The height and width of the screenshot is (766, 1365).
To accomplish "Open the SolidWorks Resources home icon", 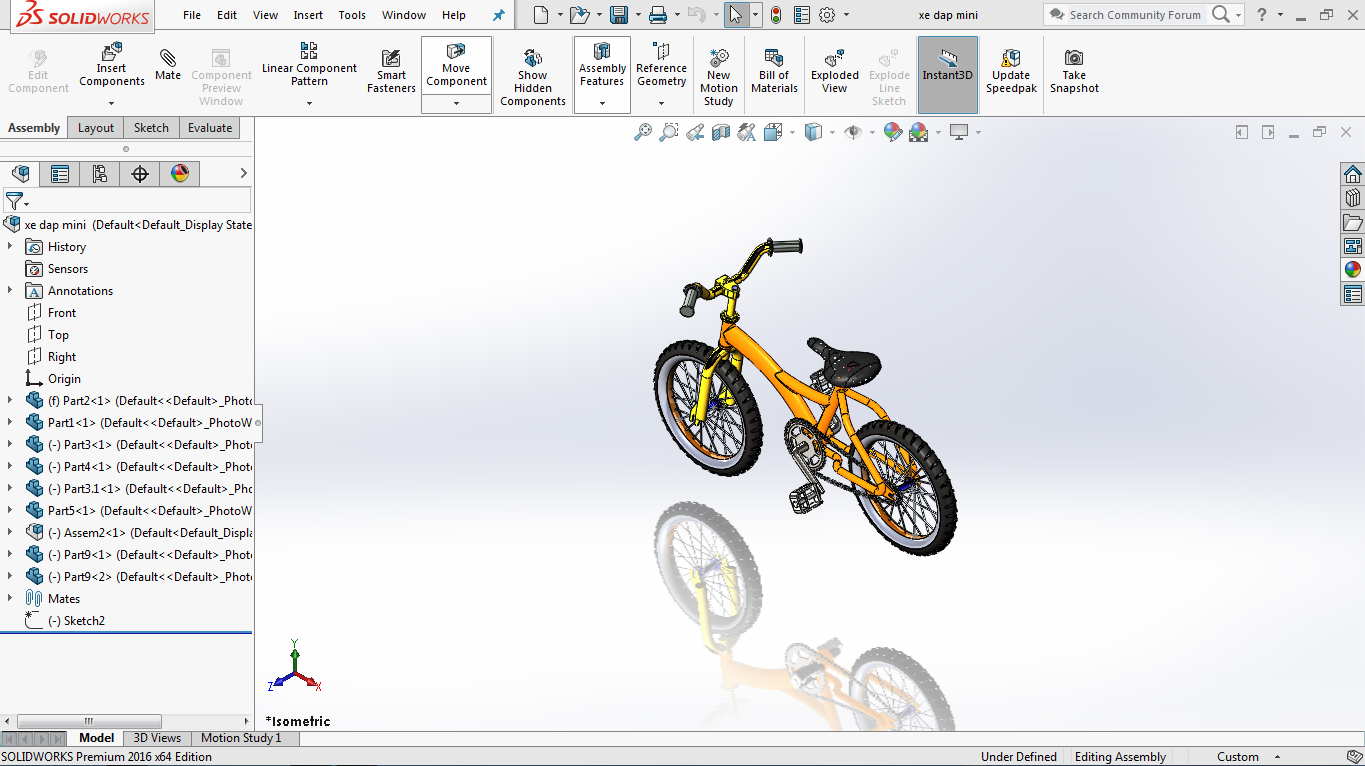I will pyautogui.click(x=1352, y=174).
